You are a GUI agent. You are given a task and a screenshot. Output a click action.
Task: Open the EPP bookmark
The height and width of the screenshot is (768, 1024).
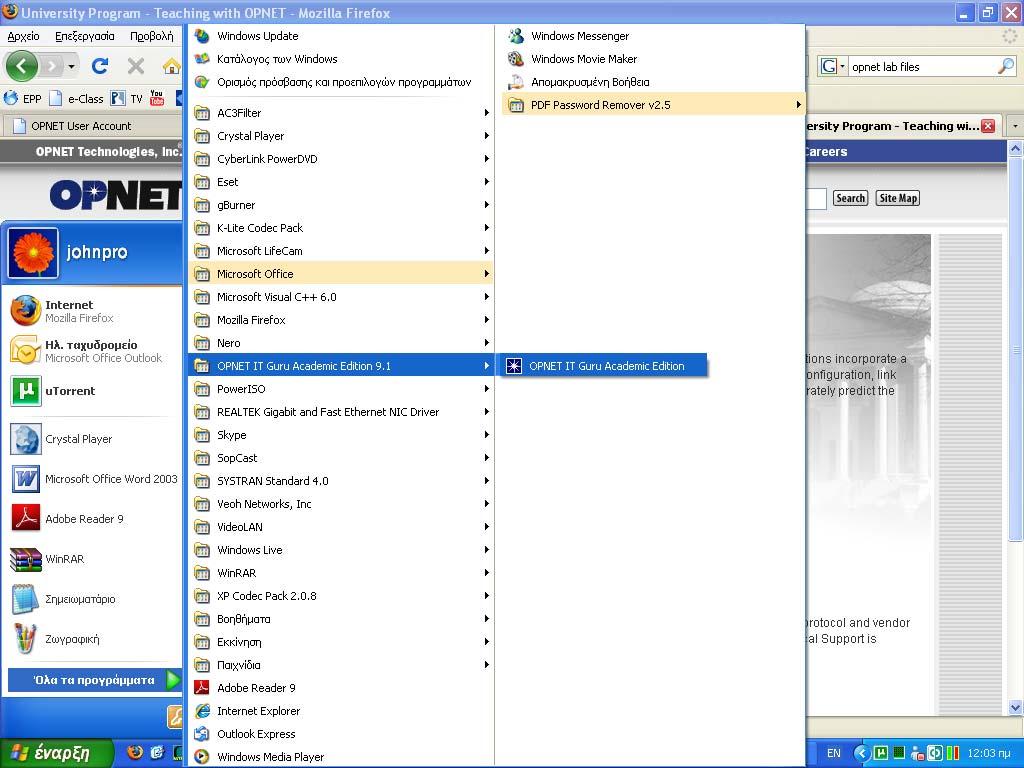click(23, 99)
